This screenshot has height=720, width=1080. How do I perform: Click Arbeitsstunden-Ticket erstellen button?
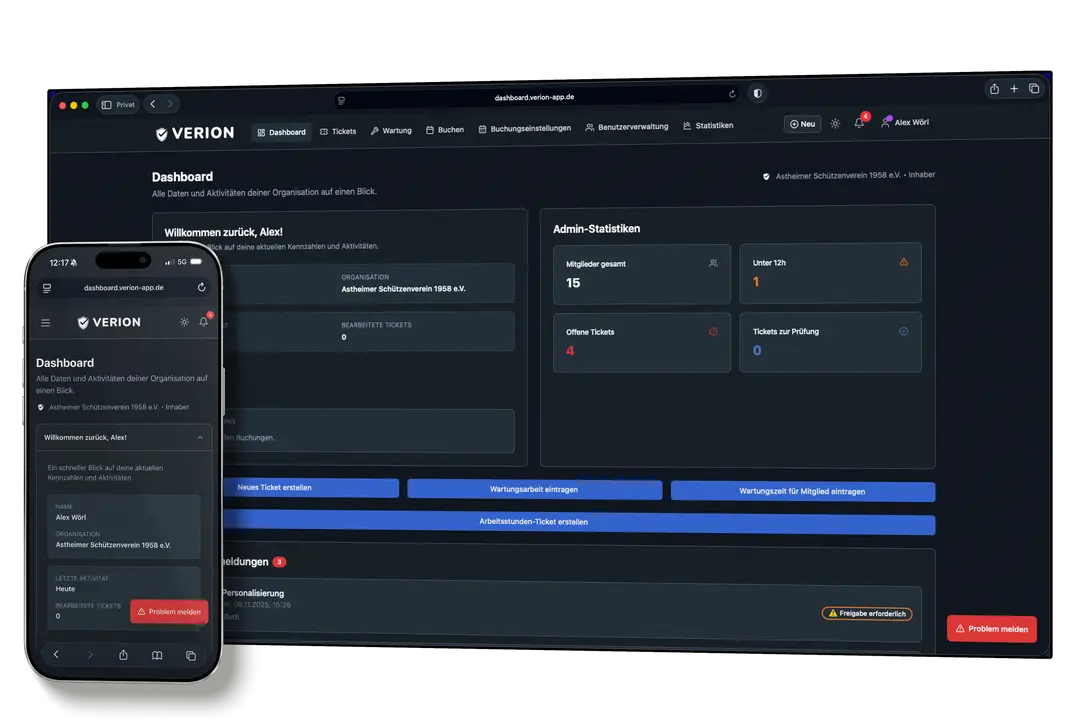(533, 522)
